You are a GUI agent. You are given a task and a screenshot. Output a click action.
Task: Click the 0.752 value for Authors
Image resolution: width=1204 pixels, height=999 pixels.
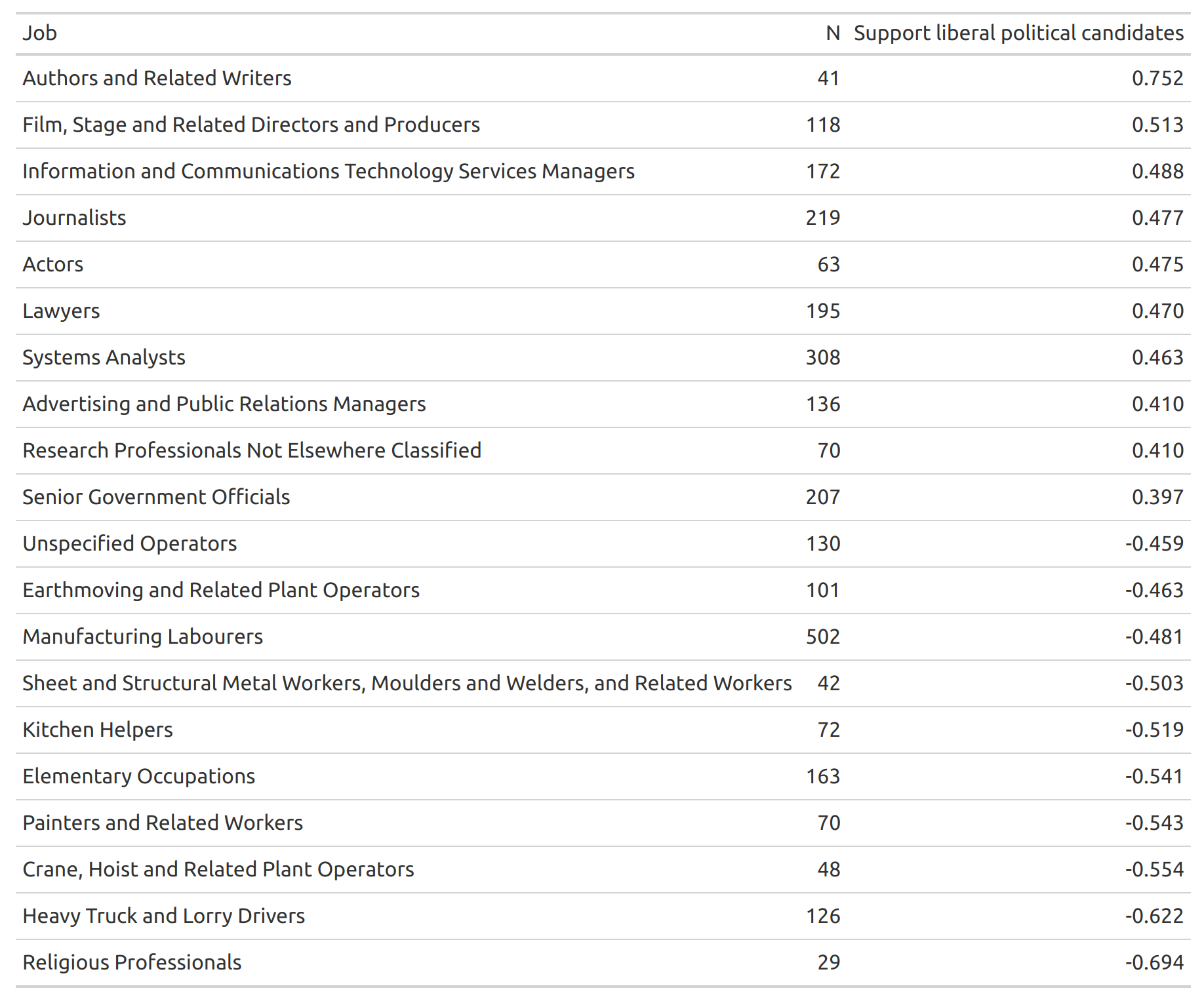coord(1157,78)
